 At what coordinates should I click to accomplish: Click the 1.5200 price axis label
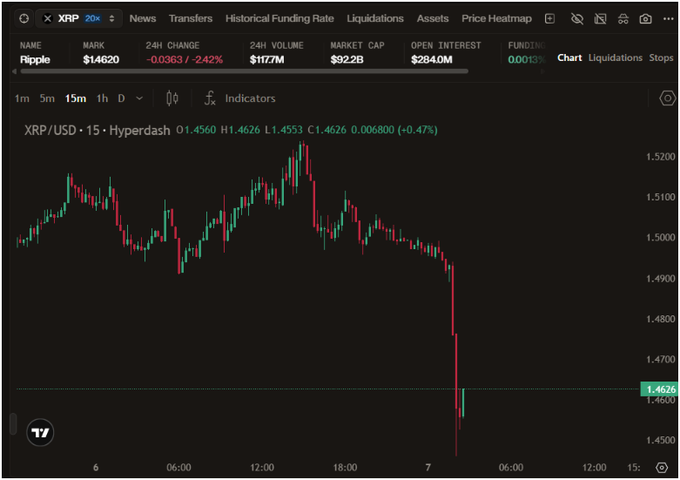pyautogui.click(x=660, y=157)
